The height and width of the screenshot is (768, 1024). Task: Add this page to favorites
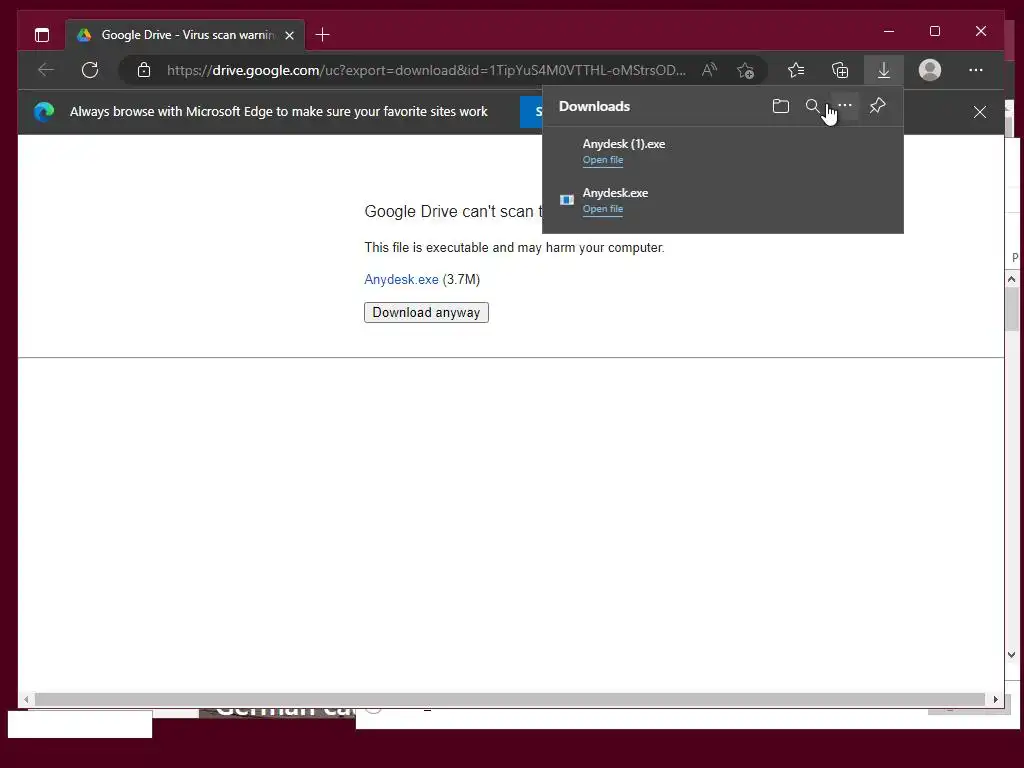pos(745,70)
